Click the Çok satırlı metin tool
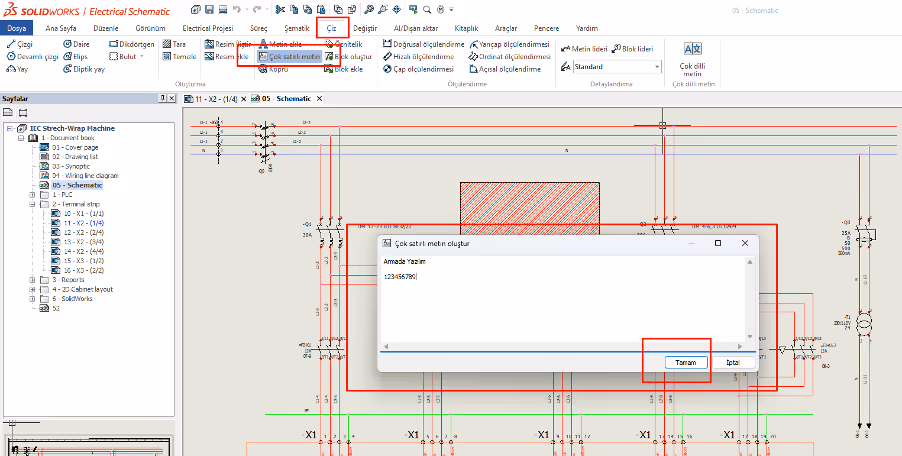 click(289, 57)
